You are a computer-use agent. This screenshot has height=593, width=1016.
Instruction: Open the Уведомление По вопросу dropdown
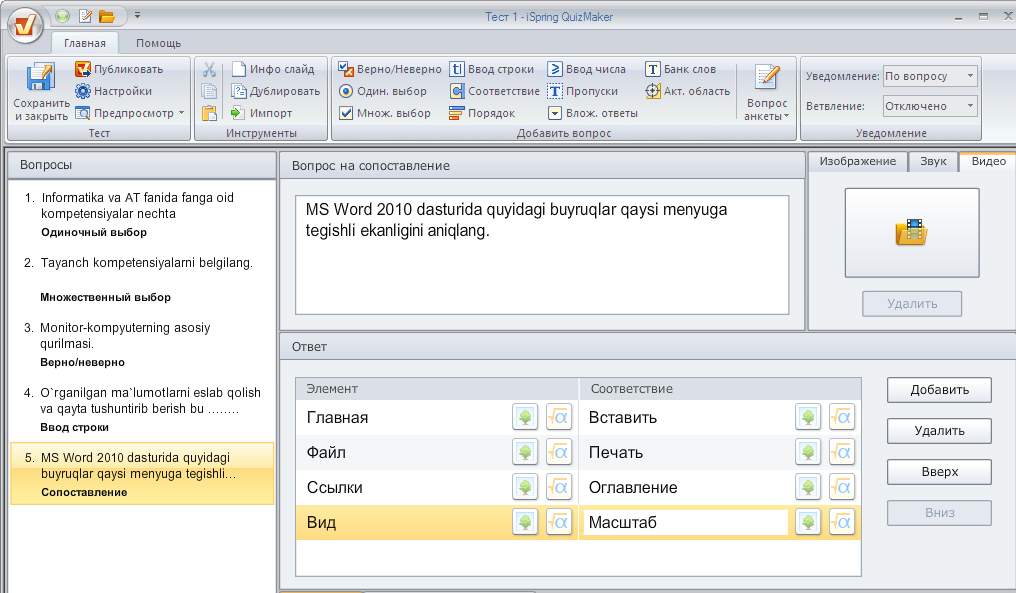(930, 76)
